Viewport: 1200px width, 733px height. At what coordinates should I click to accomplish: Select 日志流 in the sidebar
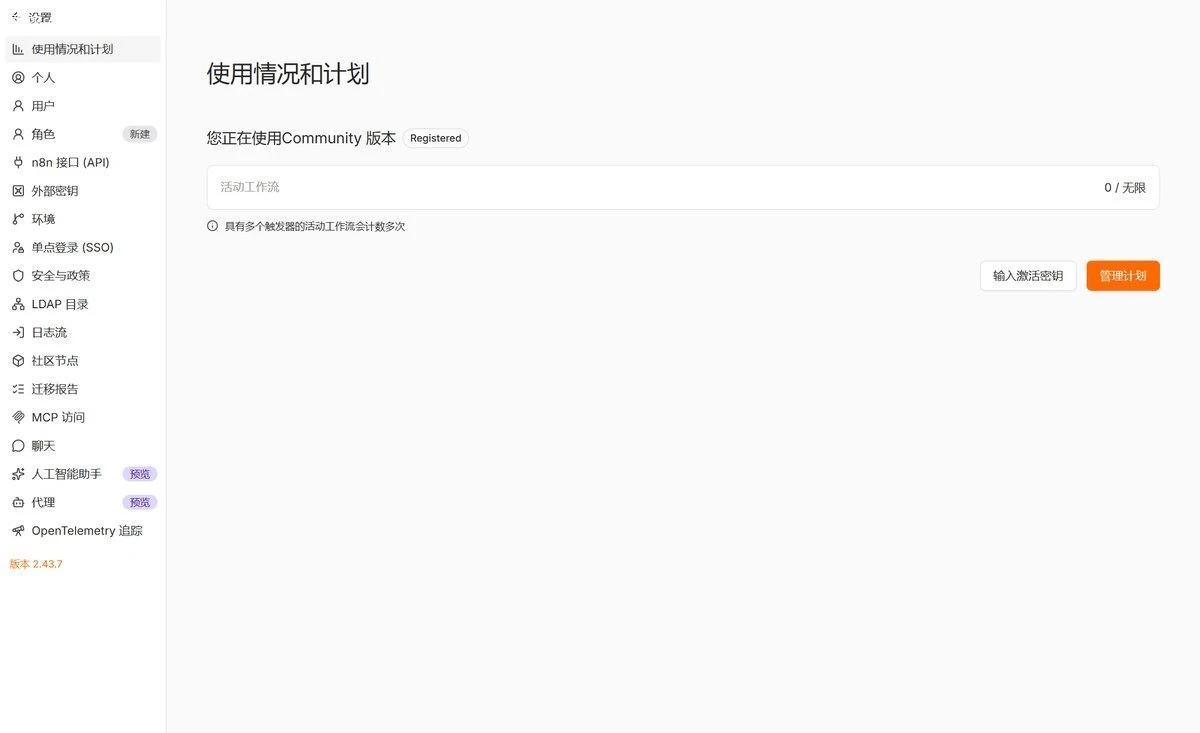[x=83, y=332]
